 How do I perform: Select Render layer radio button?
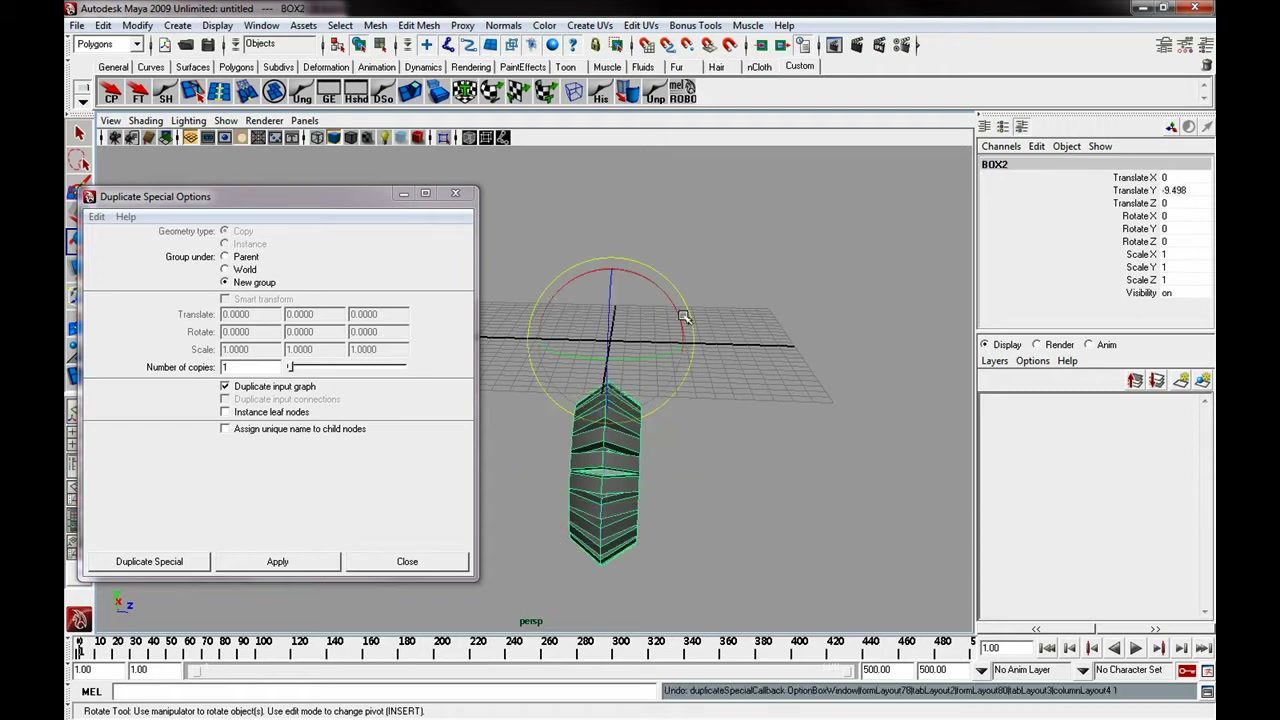pos(1036,345)
